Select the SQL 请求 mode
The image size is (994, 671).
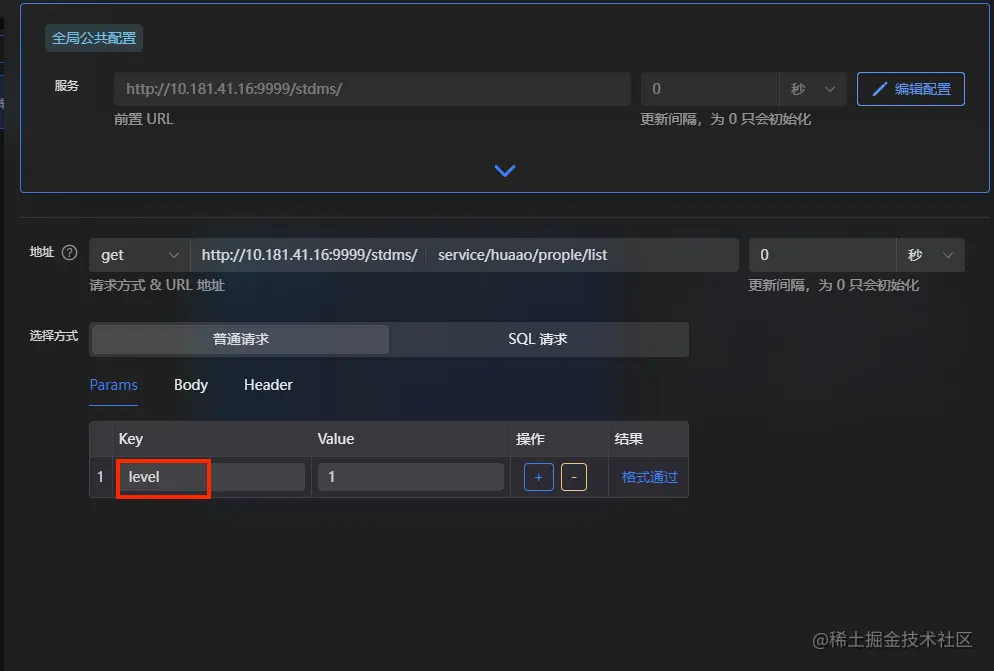tap(538, 339)
